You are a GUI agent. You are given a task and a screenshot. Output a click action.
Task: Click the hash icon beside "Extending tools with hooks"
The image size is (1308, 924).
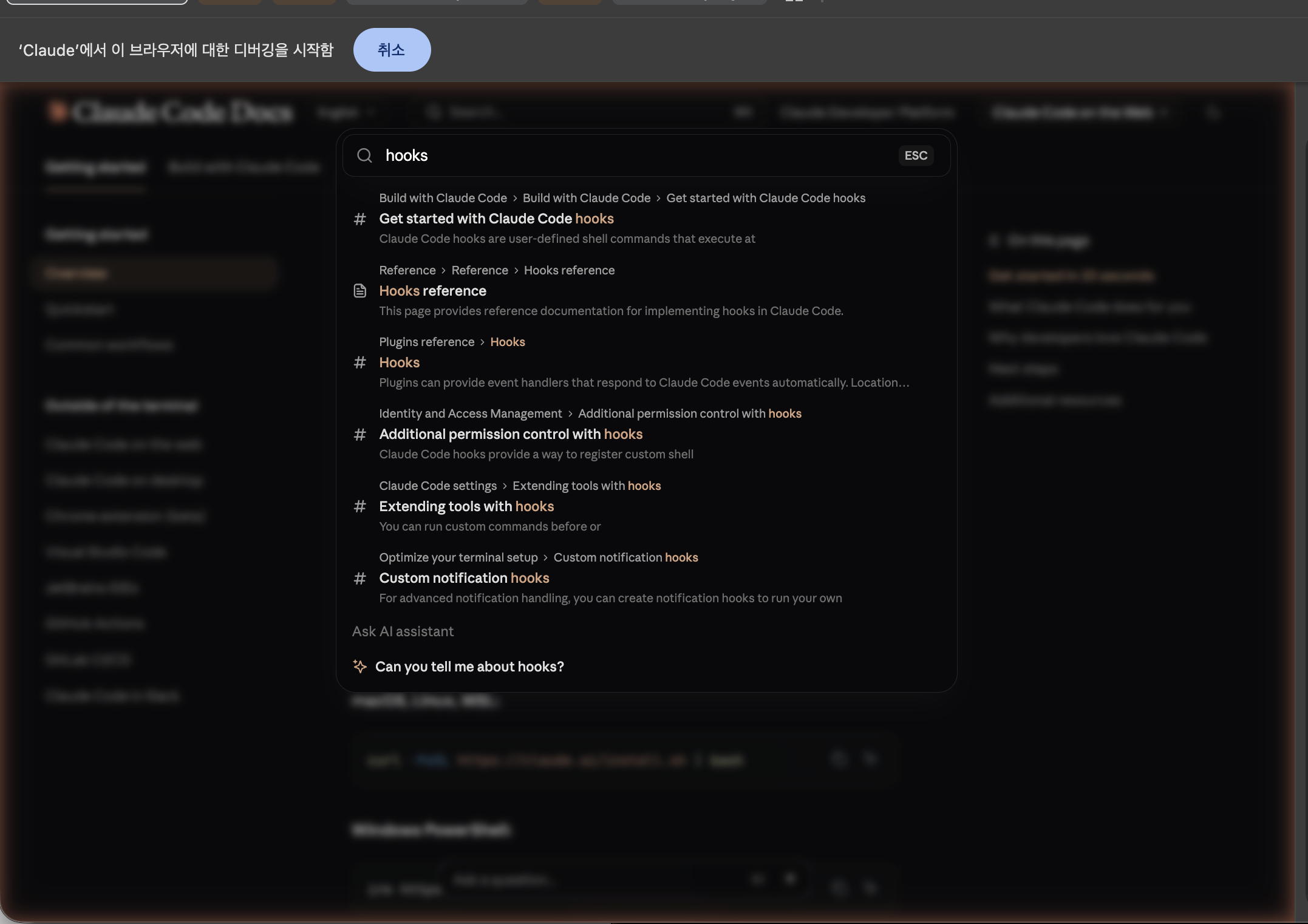pos(360,506)
